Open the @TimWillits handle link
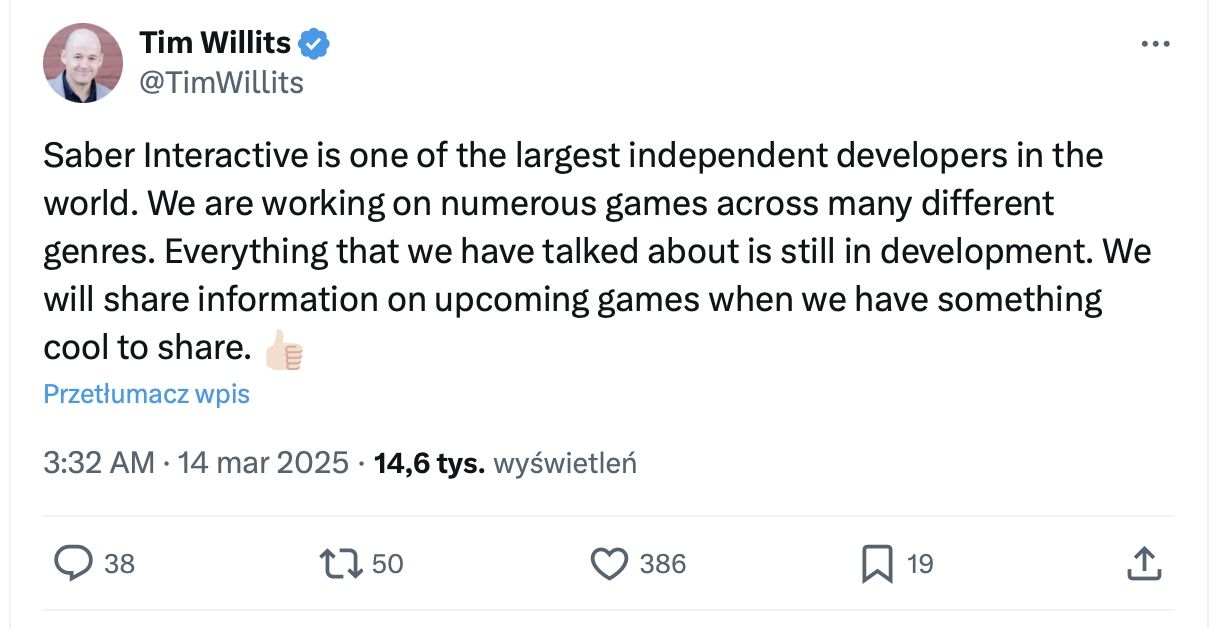This screenshot has height=629, width=1227. click(x=221, y=83)
